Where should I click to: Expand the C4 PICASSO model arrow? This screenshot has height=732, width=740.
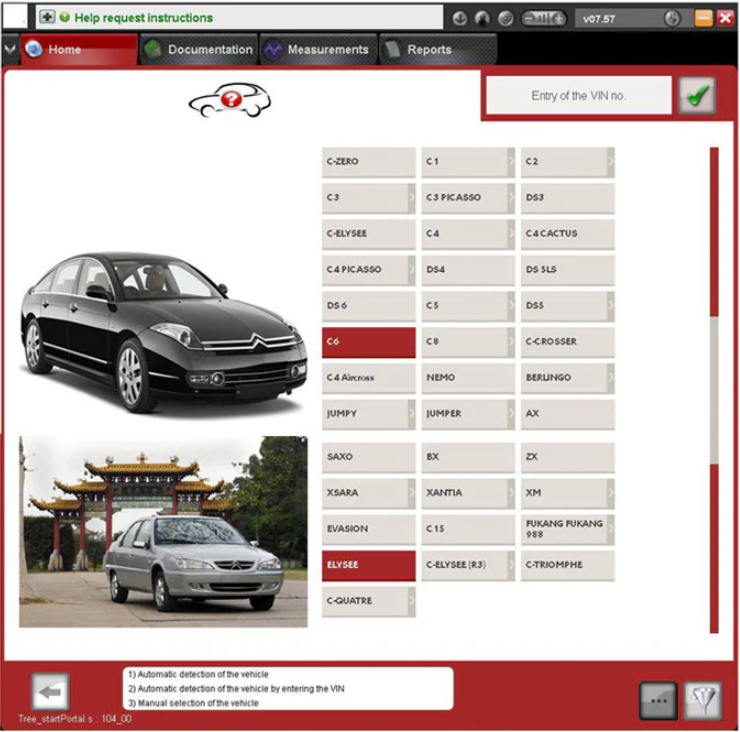pyautogui.click(x=411, y=269)
